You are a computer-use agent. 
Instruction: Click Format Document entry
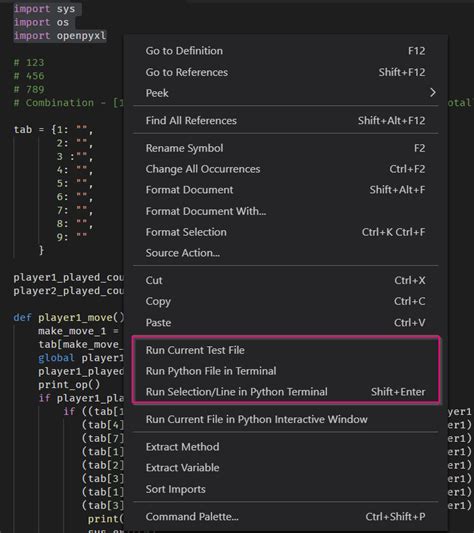click(x=285, y=190)
